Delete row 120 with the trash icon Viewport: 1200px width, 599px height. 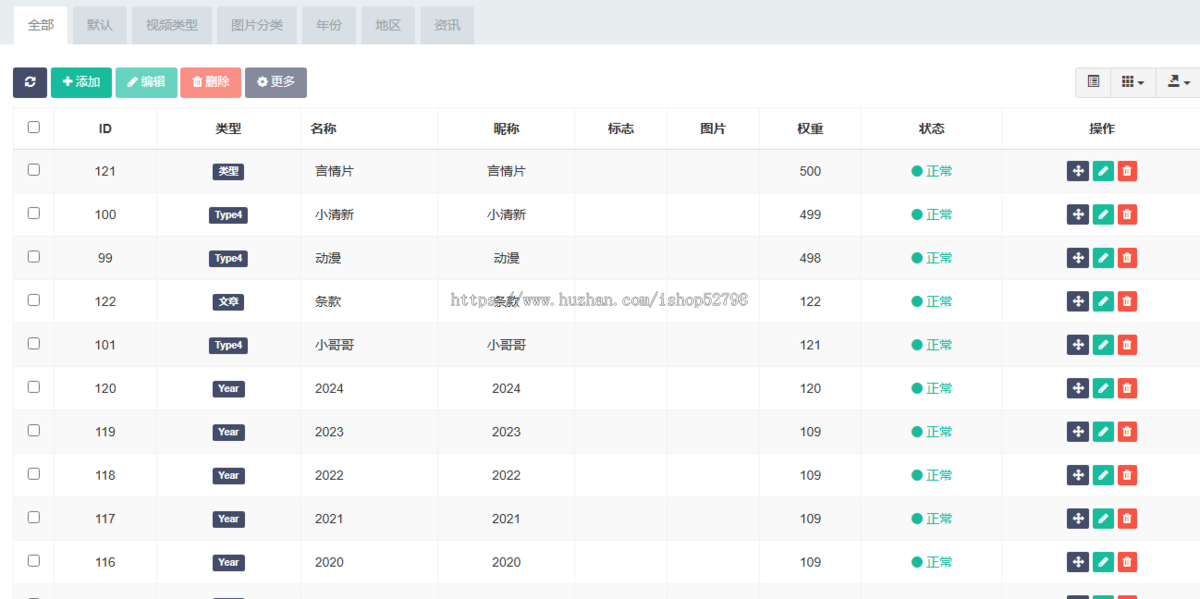click(x=1127, y=388)
